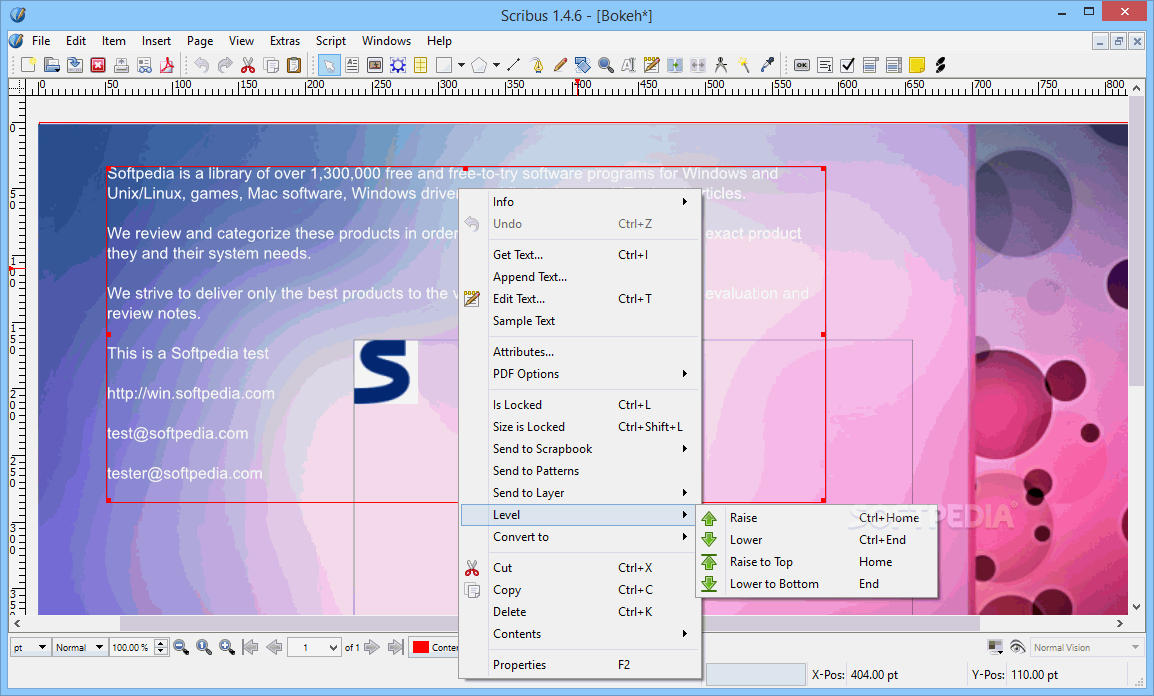Open the Item menu
1154x696 pixels.
113,41
